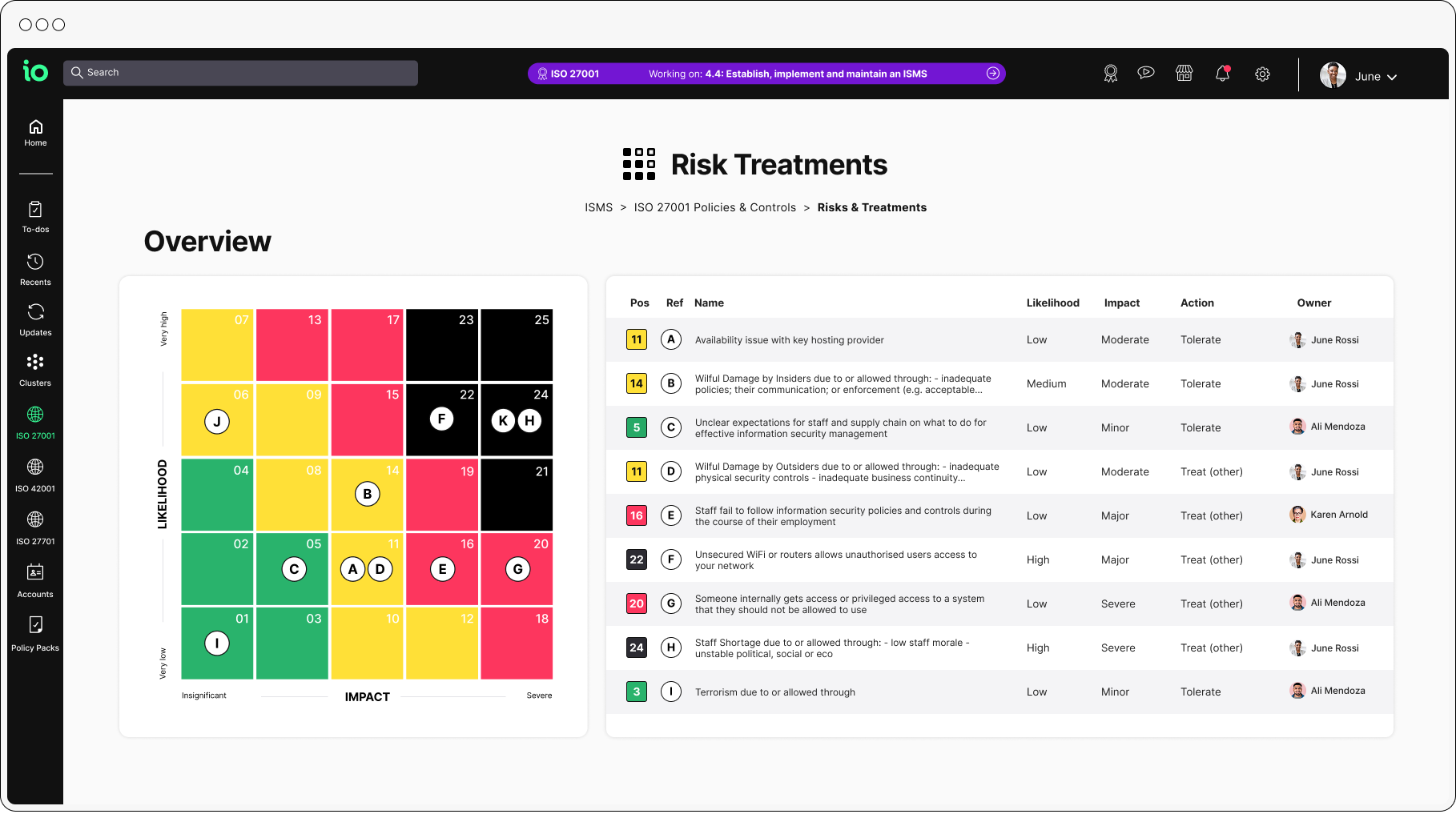
Task: Go to ISMS via the breadcrumb
Action: point(599,207)
